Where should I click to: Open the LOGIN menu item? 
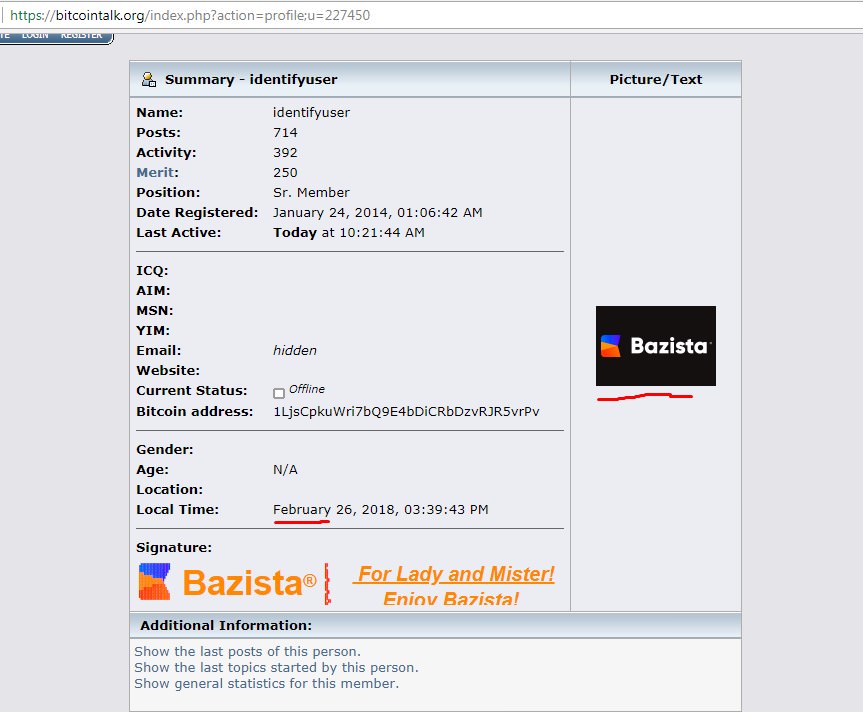(35, 35)
